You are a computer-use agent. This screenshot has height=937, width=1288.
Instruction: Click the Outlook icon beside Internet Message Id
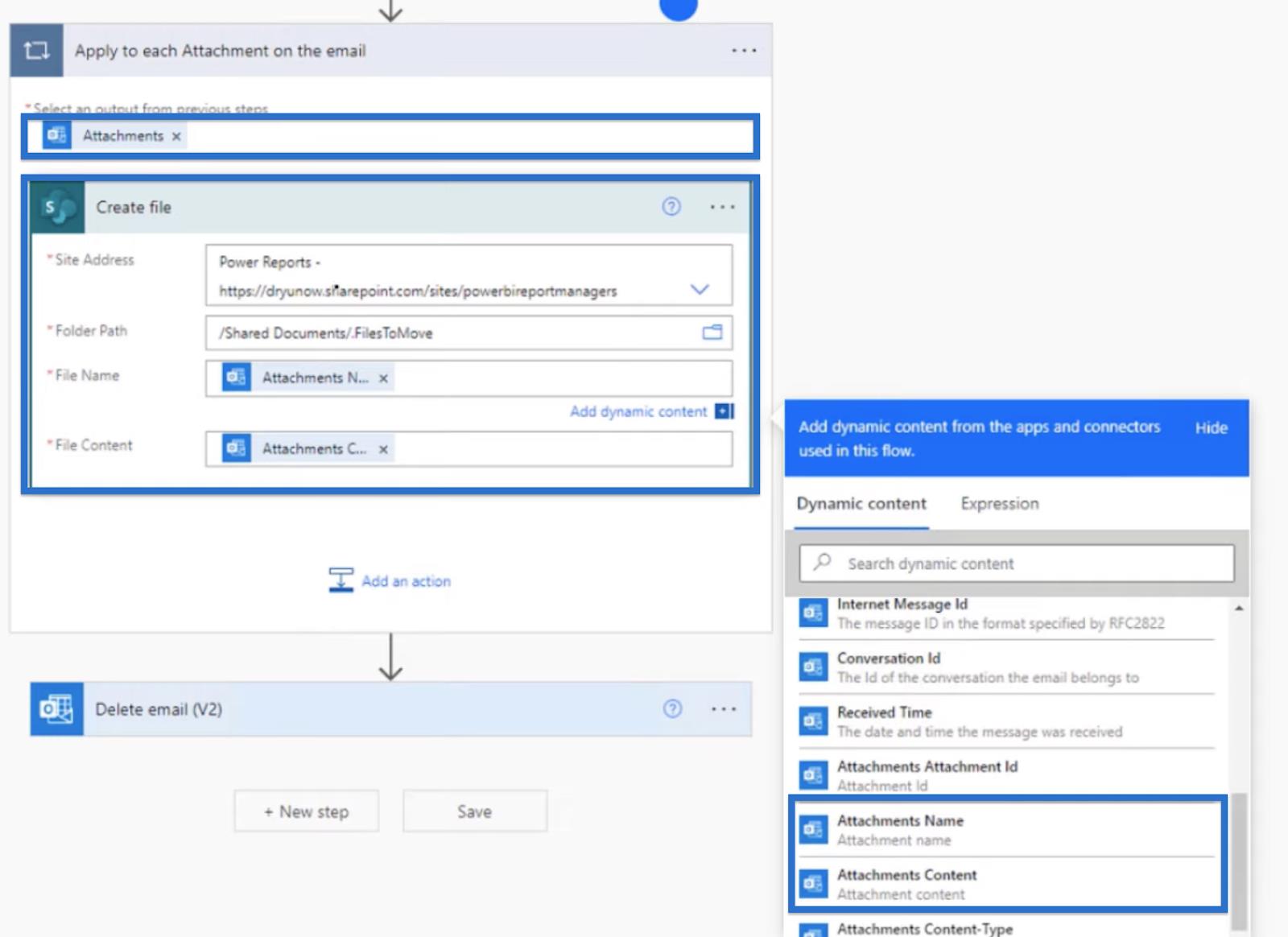click(x=813, y=613)
